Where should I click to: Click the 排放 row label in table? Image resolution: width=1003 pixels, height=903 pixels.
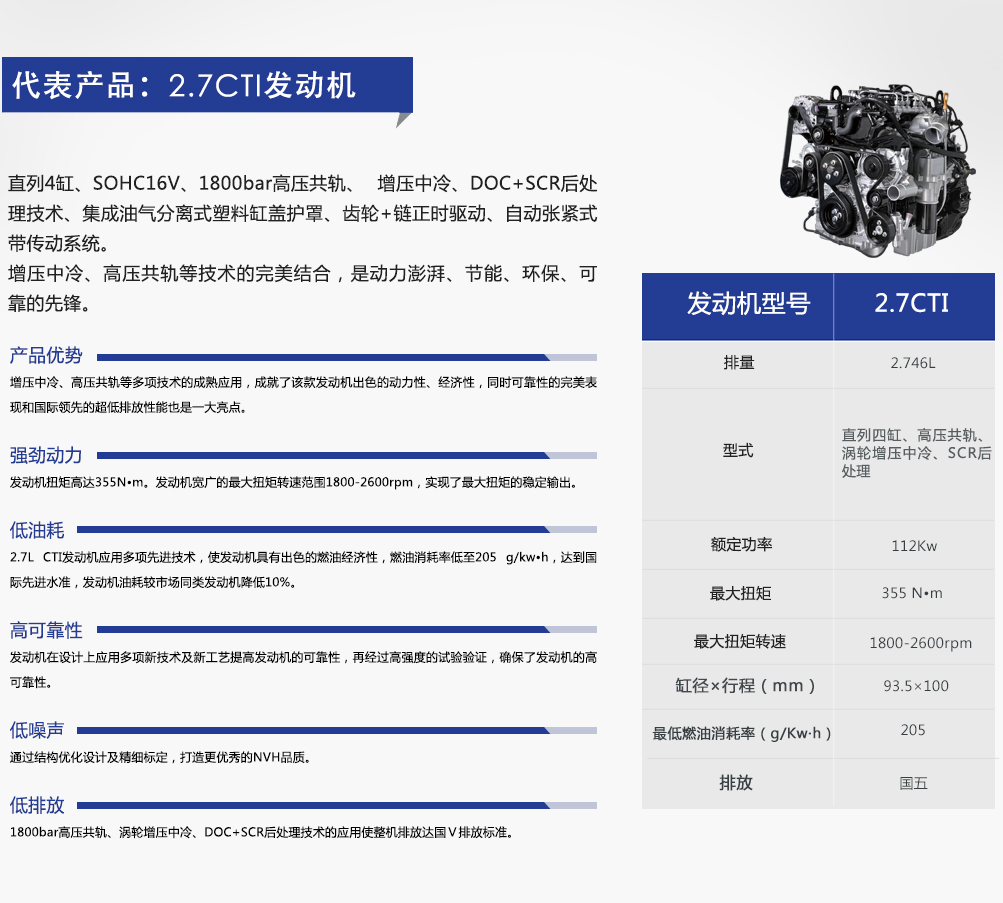point(736,783)
